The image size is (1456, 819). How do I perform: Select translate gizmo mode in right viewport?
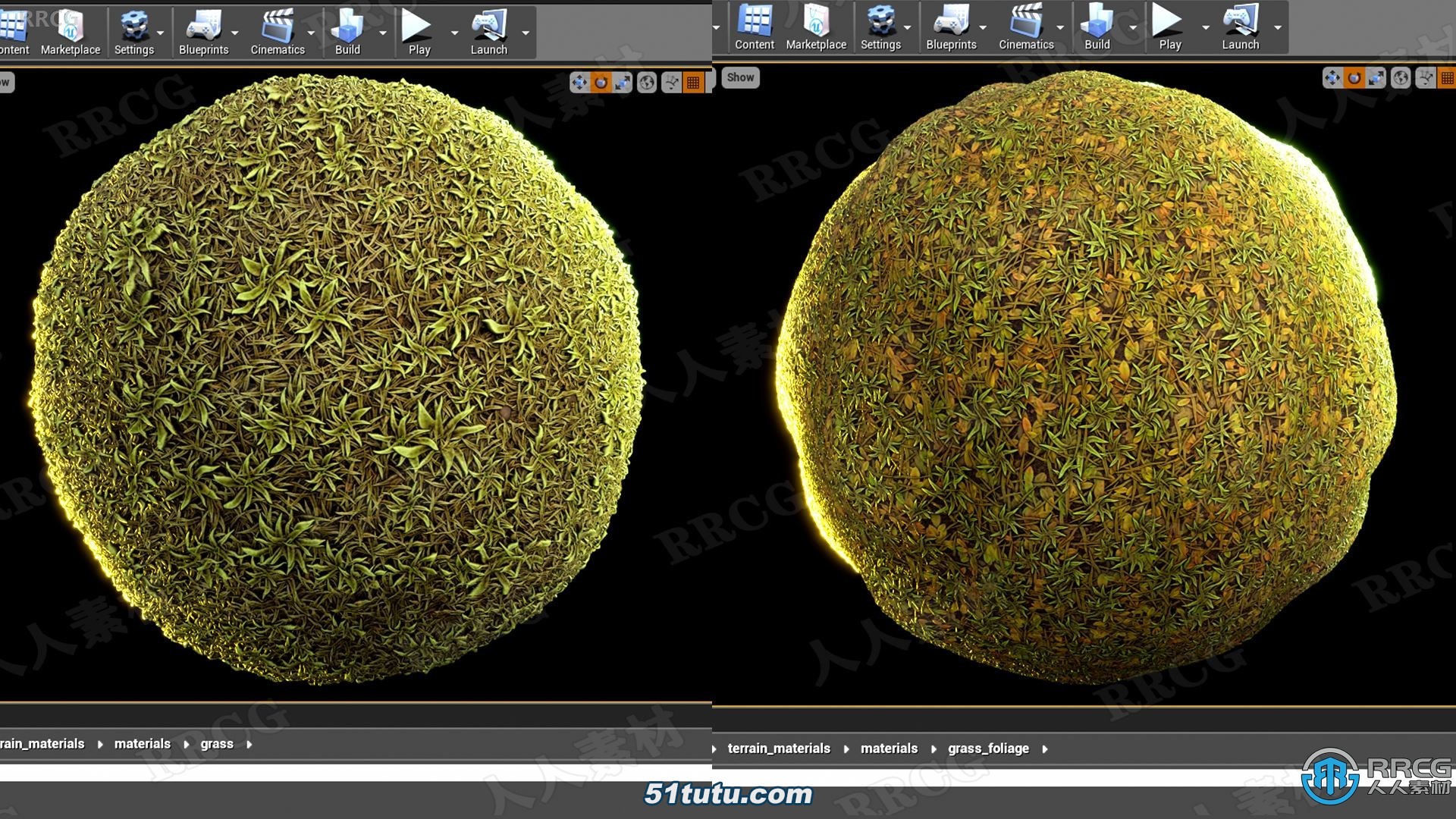click(x=1332, y=77)
